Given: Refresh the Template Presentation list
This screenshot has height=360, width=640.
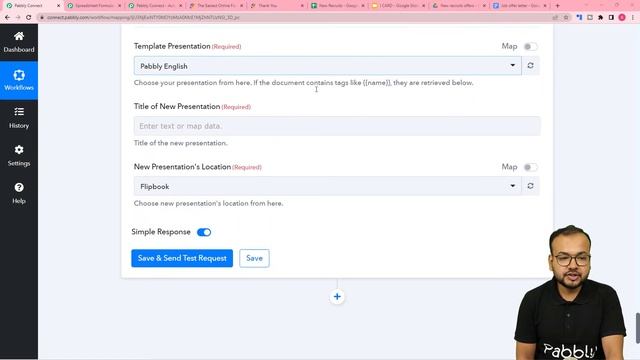Looking at the screenshot, I should (x=530, y=65).
